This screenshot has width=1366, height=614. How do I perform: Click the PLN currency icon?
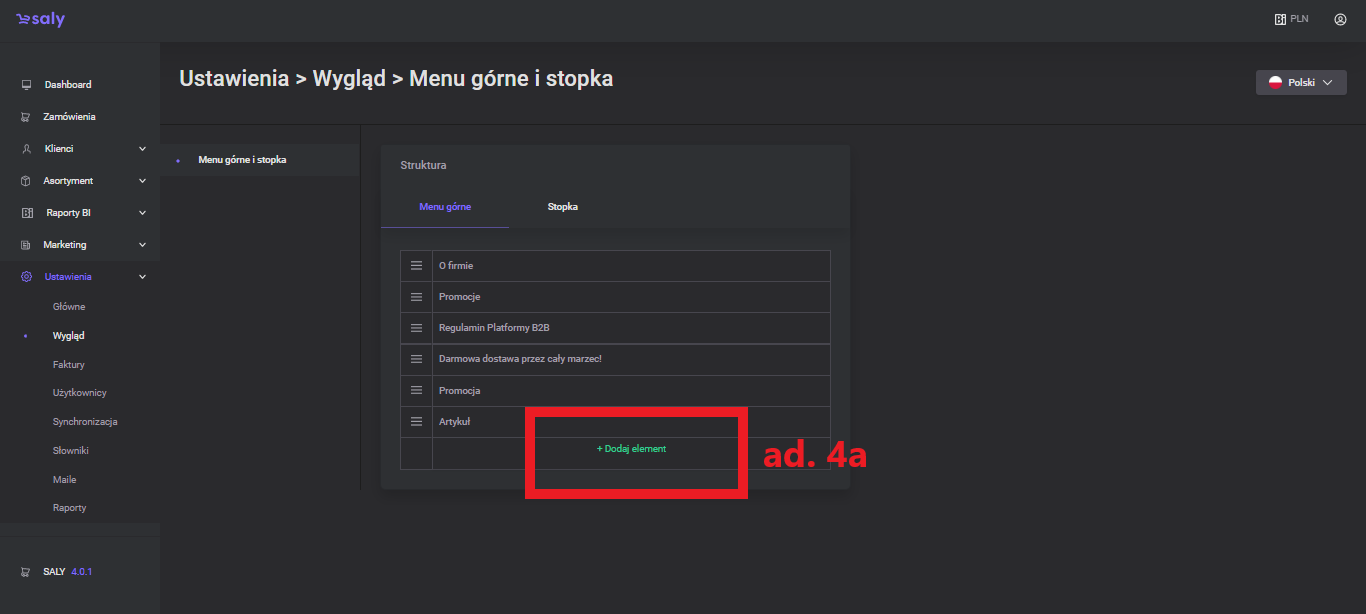pyautogui.click(x=1280, y=19)
